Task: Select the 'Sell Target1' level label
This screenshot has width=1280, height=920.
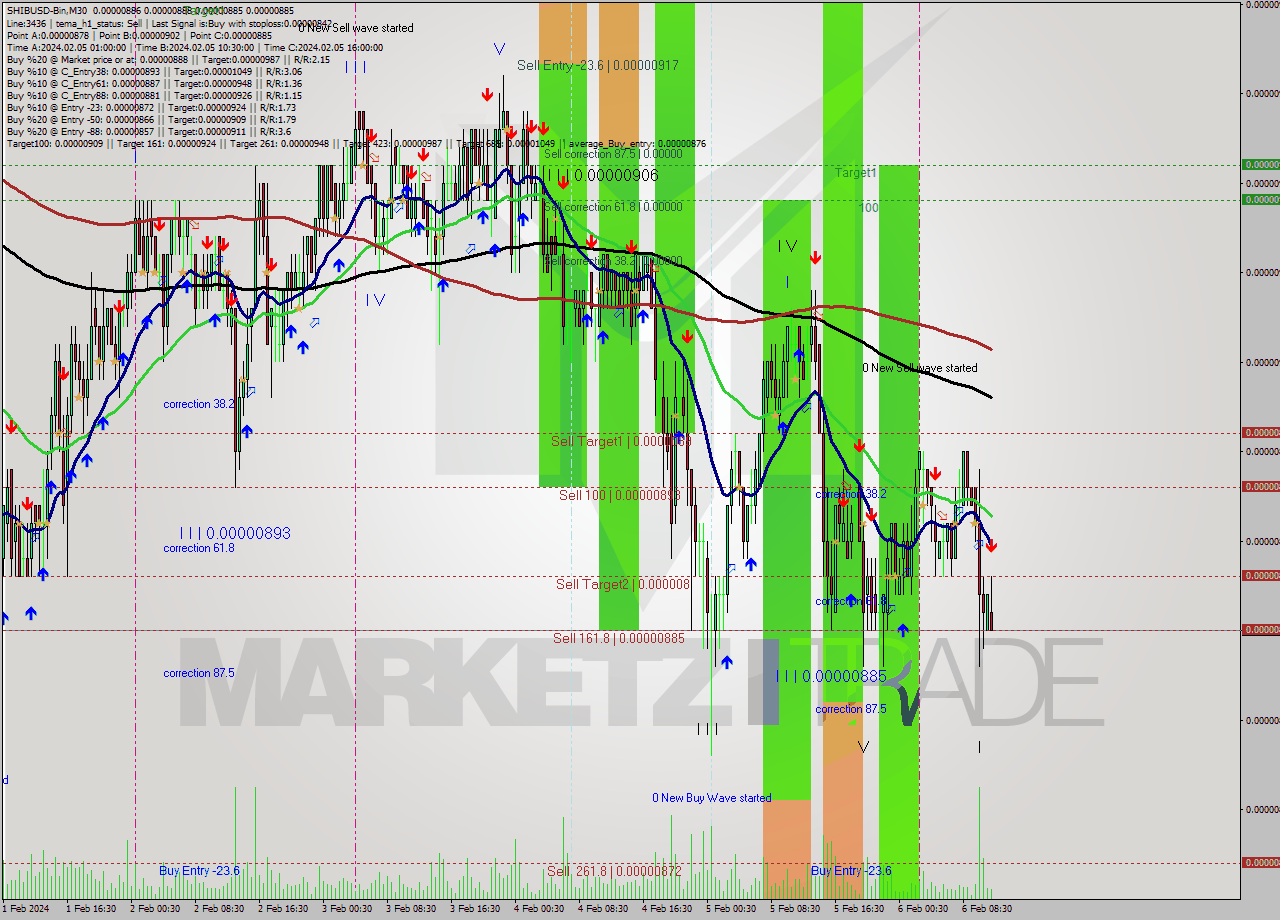Action: point(621,441)
